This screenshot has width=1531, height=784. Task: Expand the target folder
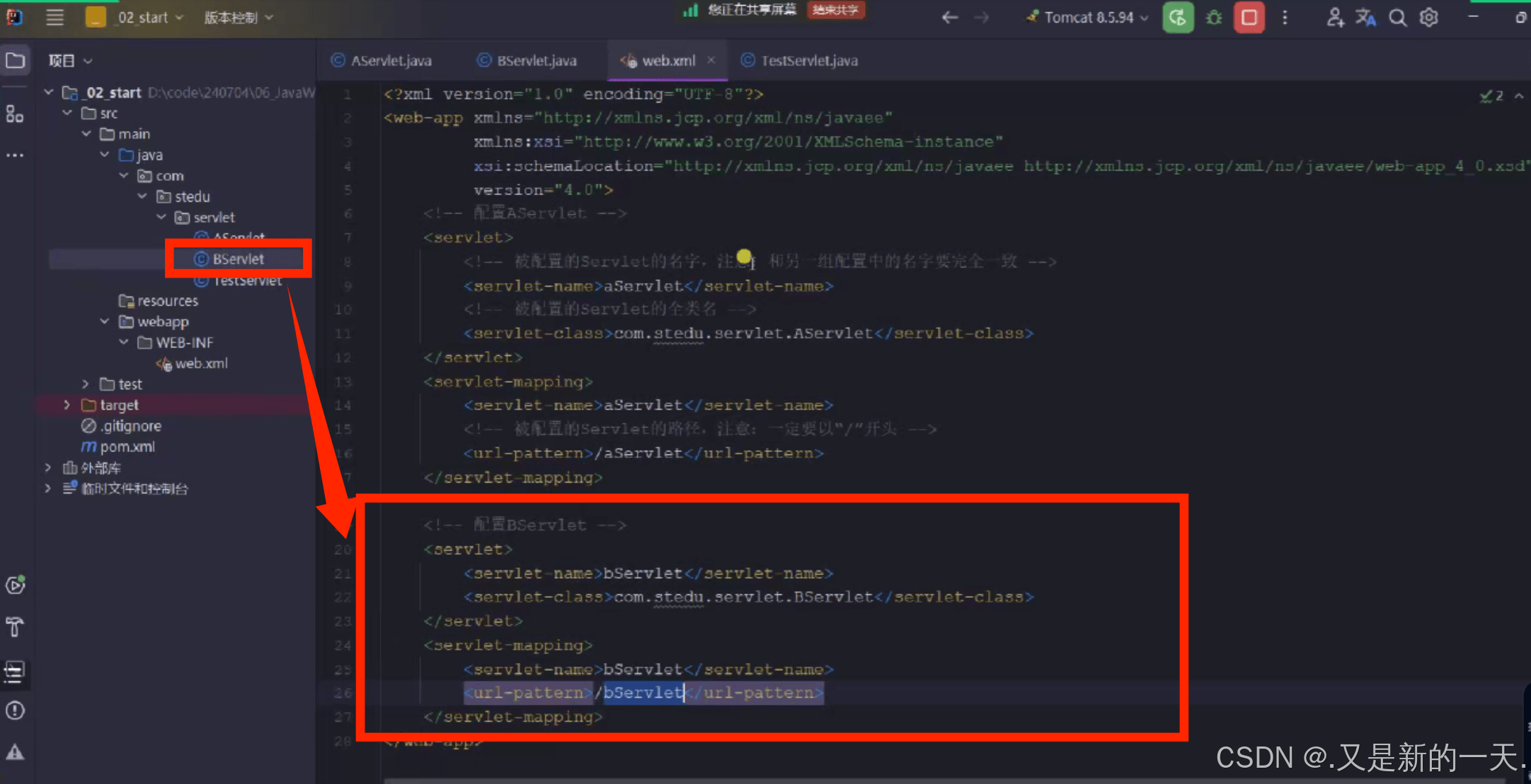[x=67, y=405]
